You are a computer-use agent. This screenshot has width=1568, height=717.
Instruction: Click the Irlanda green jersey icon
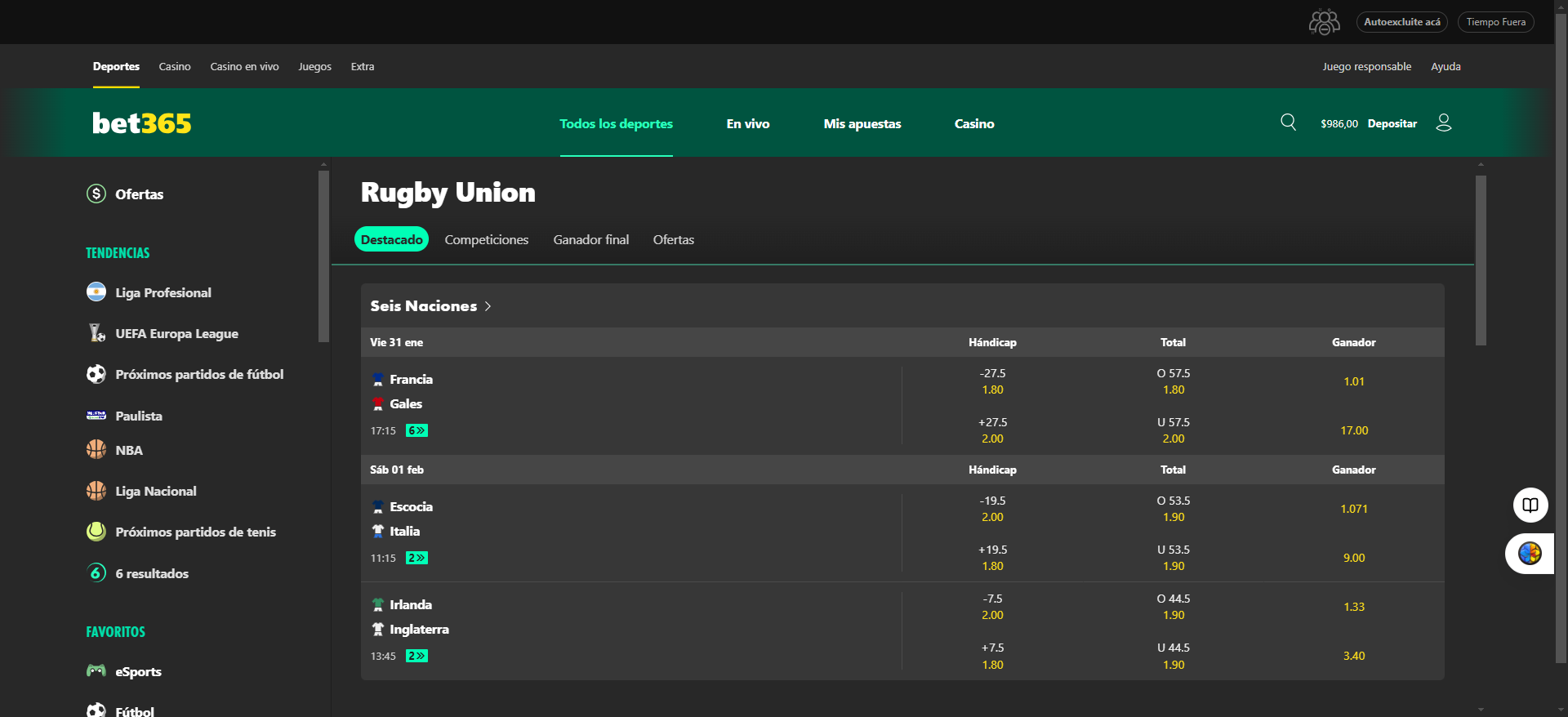pyautogui.click(x=378, y=604)
